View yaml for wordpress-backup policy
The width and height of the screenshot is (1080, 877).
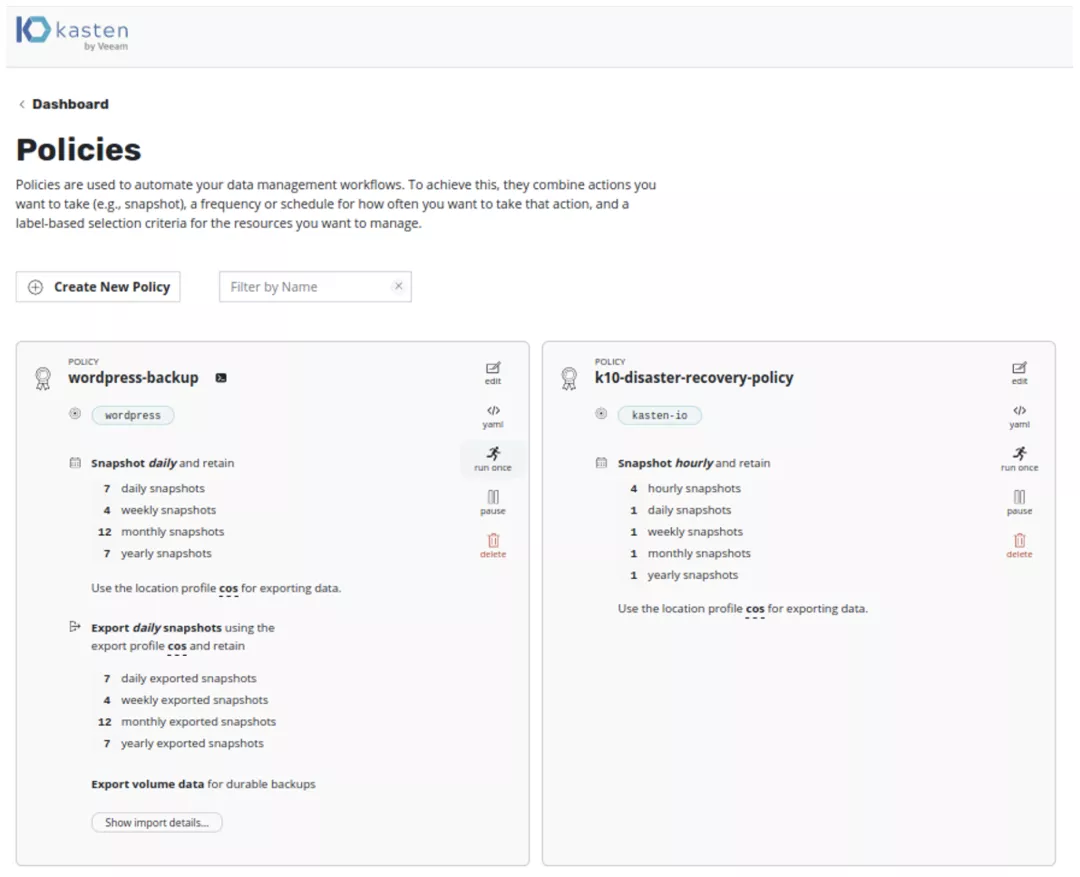tap(493, 415)
